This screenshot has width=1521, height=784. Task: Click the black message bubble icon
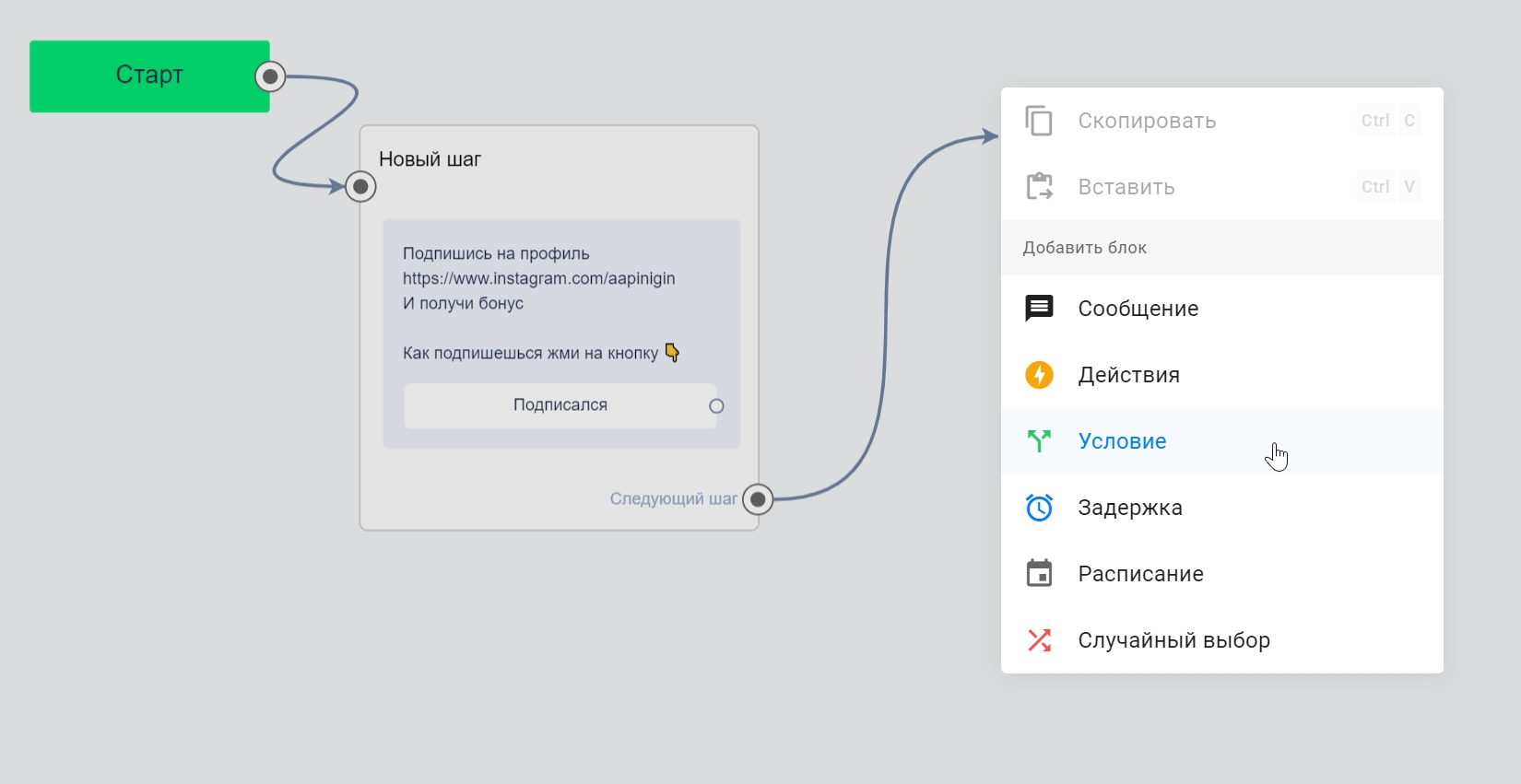pos(1039,309)
